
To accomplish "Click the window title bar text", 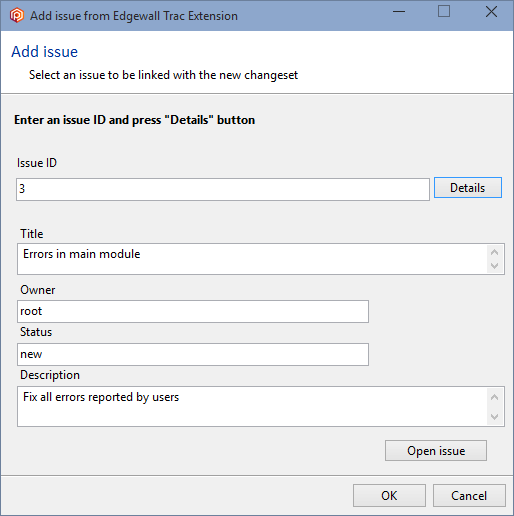I will [x=134, y=16].
